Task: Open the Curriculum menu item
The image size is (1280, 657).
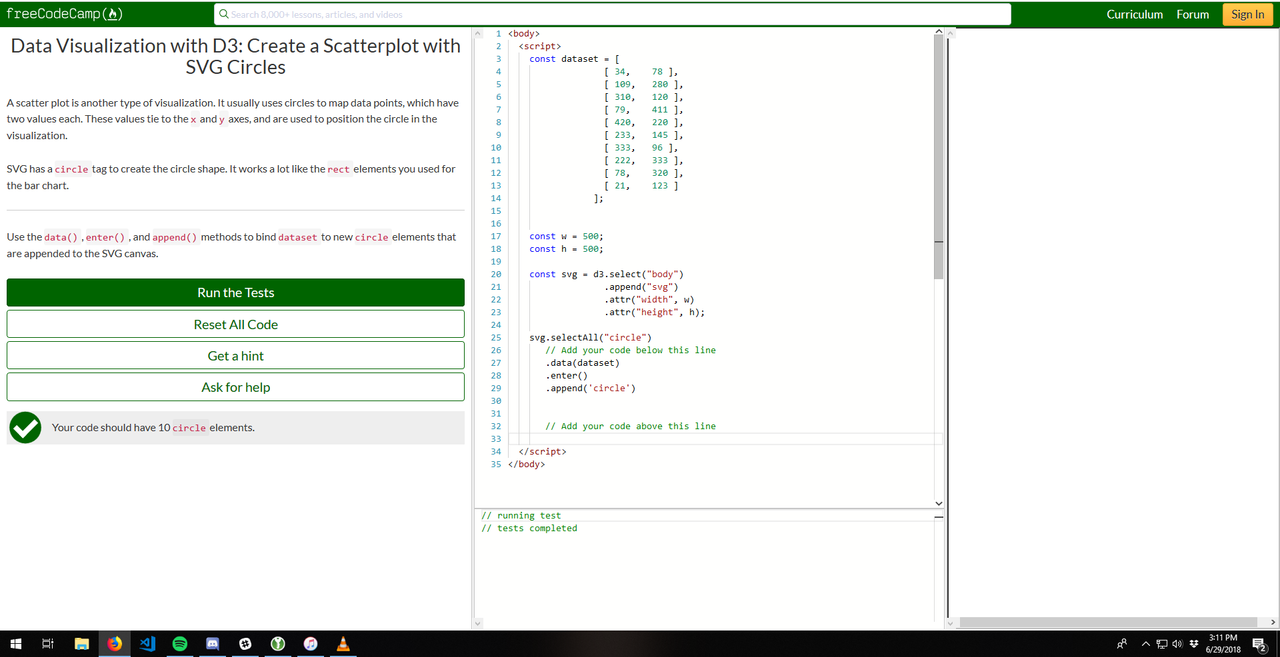Action: (x=1134, y=14)
